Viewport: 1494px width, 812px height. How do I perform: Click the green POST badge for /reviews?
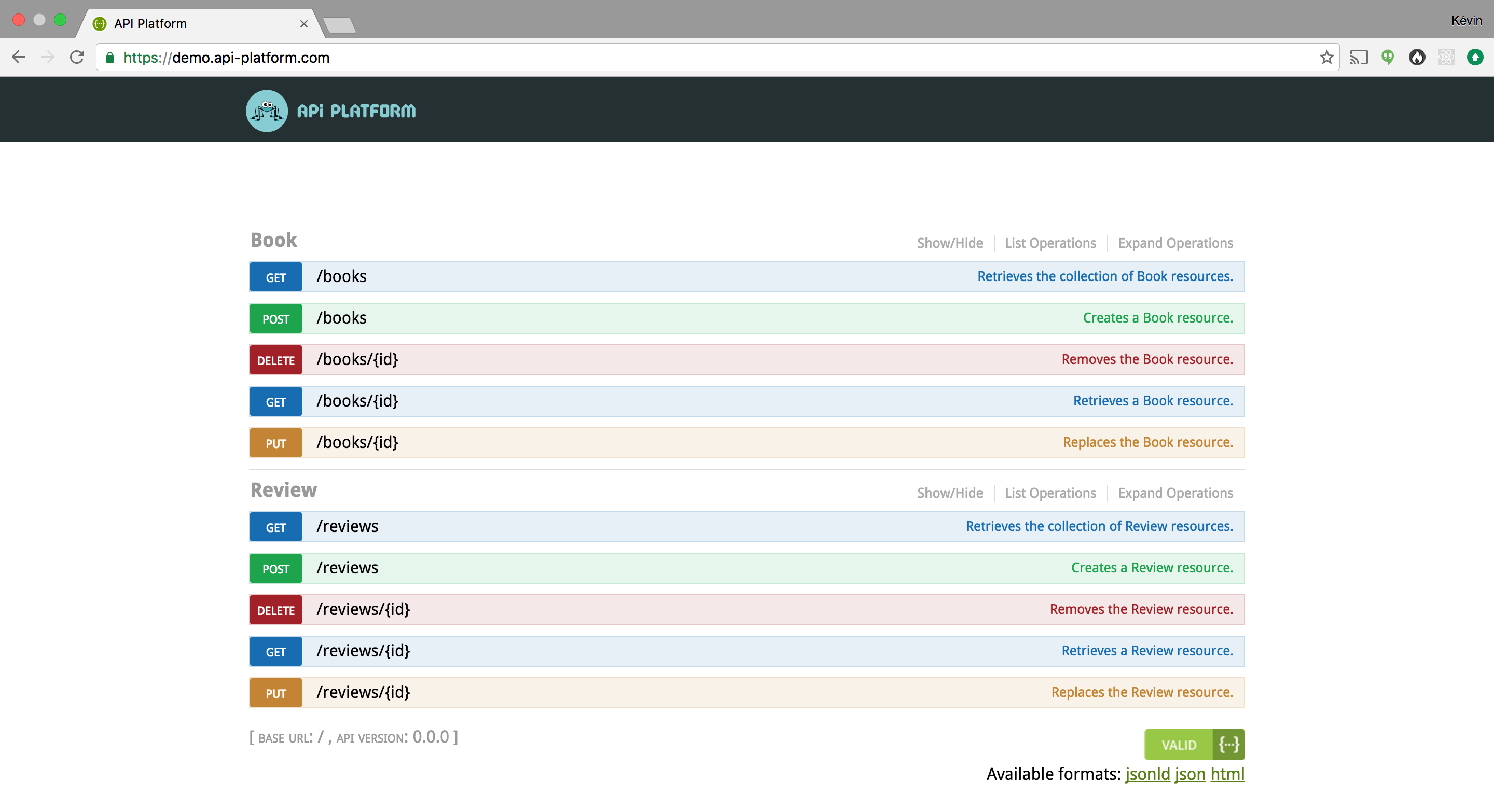pos(275,569)
